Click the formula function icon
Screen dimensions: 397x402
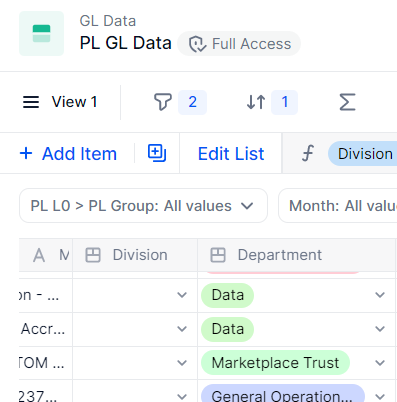click(x=308, y=154)
